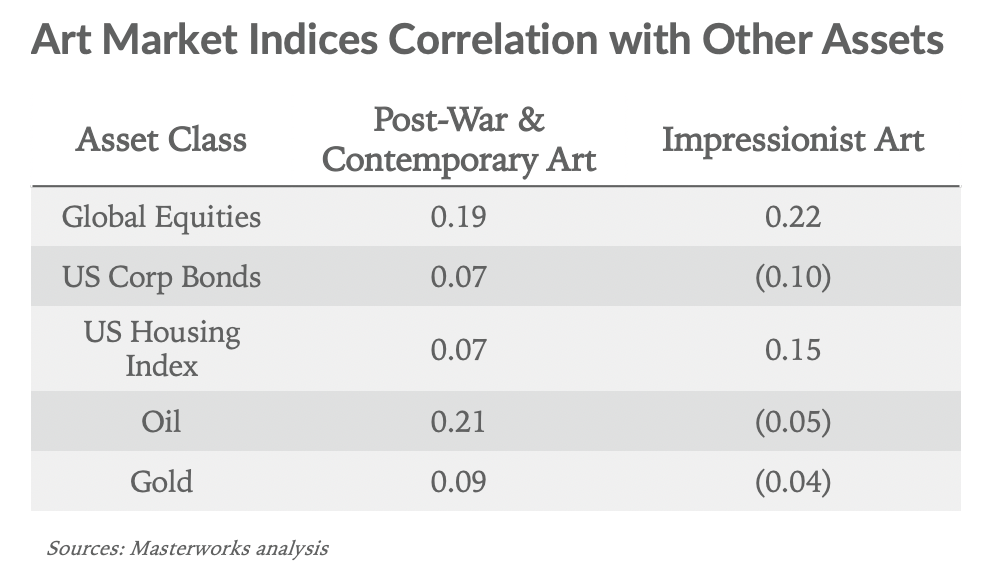
Task: Click the US Housing Index row label
Action: [x=161, y=348]
